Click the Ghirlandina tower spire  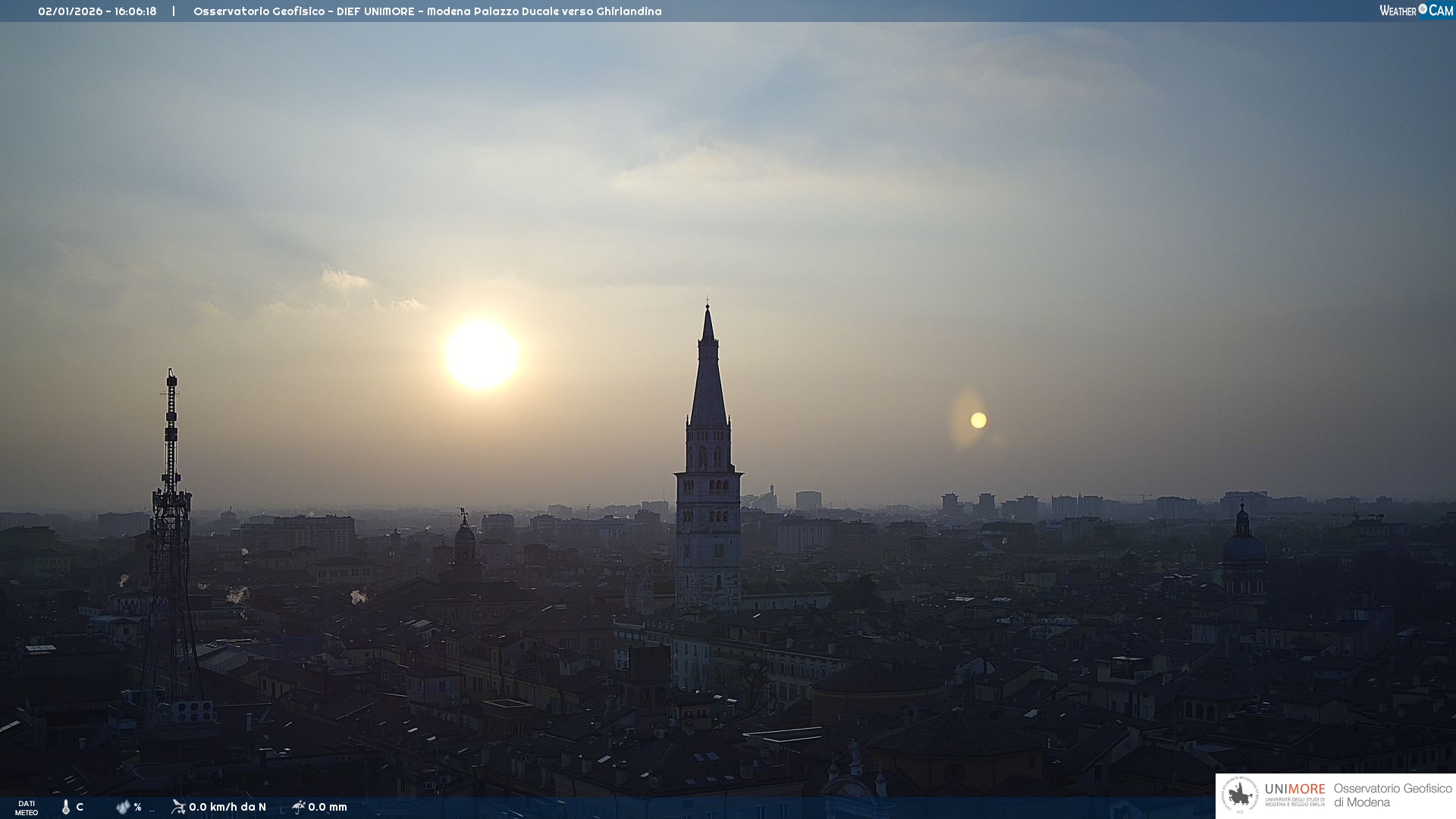pyautogui.click(x=708, y=379)
